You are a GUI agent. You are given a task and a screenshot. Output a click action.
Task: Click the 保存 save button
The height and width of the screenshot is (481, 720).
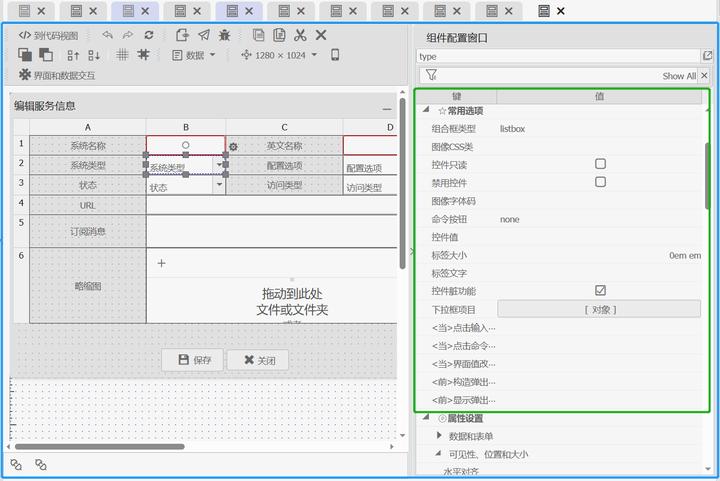[193, 360]
